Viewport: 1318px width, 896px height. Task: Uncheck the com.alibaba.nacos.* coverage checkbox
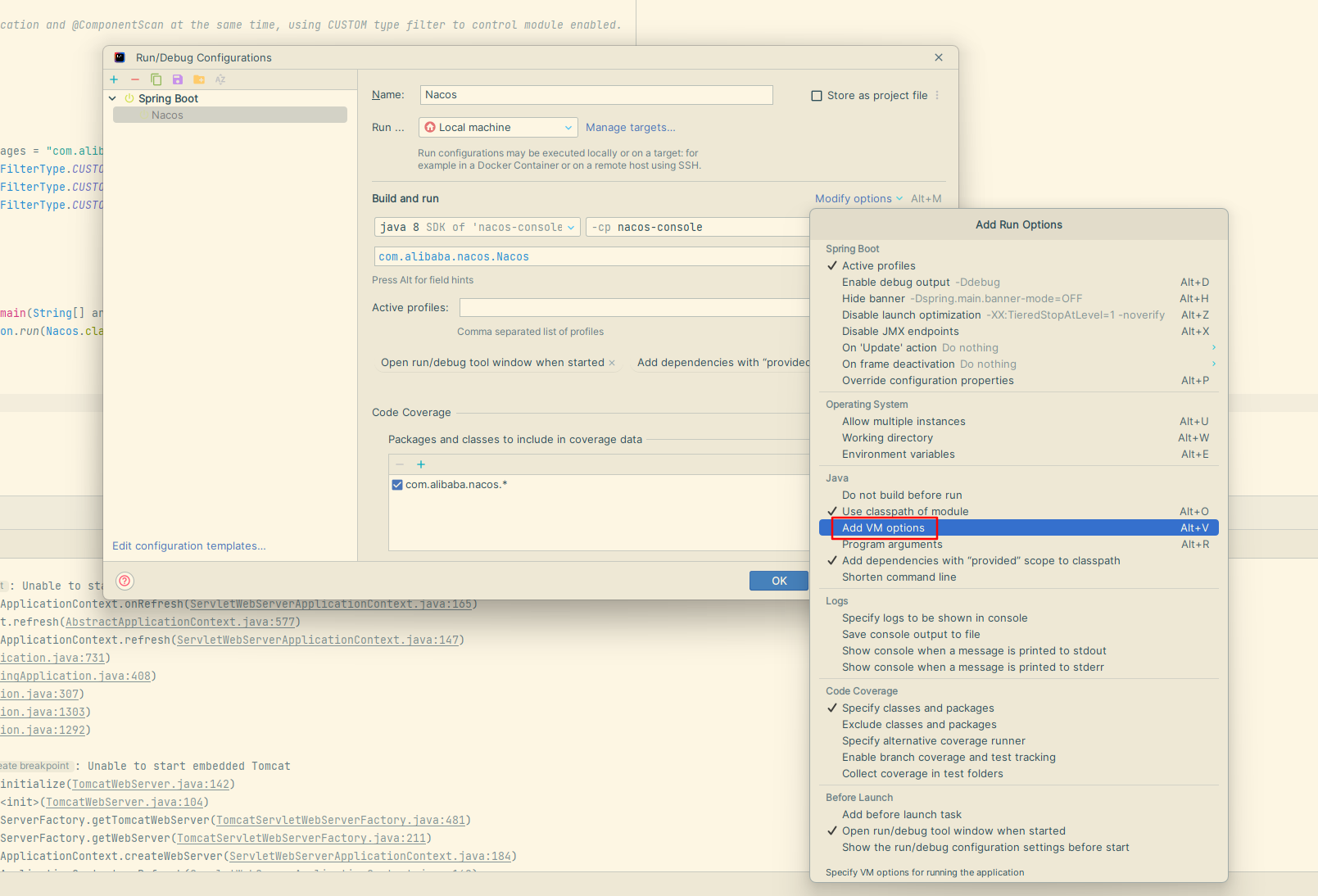coord(397,485)
